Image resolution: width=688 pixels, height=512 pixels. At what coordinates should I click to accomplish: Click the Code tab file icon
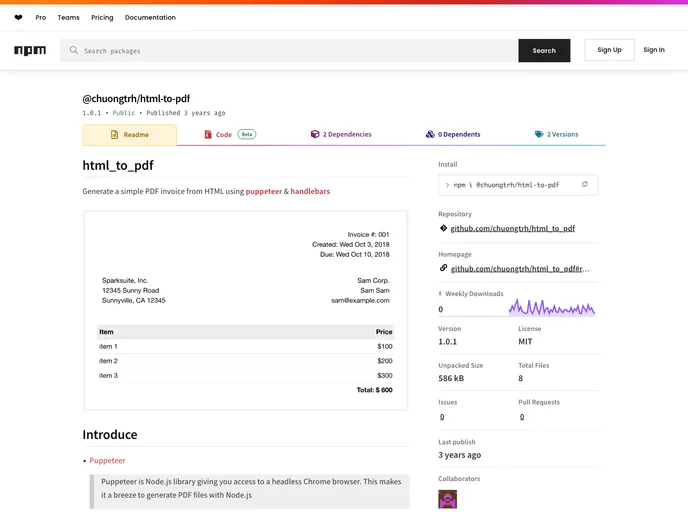tap(208, 135)
